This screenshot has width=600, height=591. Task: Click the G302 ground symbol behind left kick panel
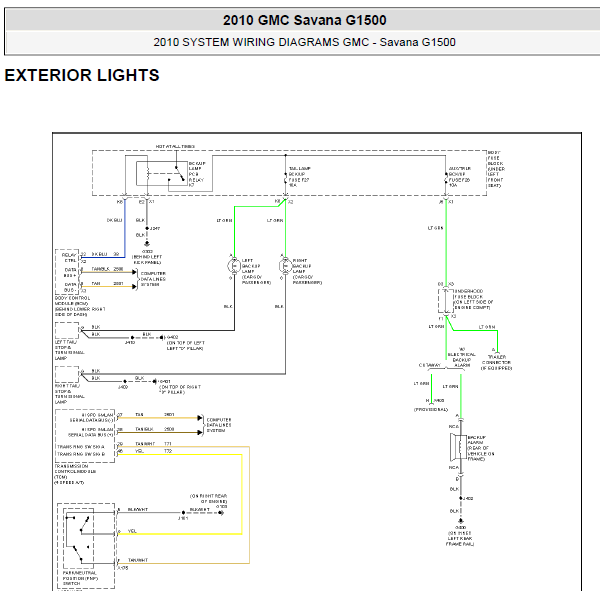(x=147, y=244)
